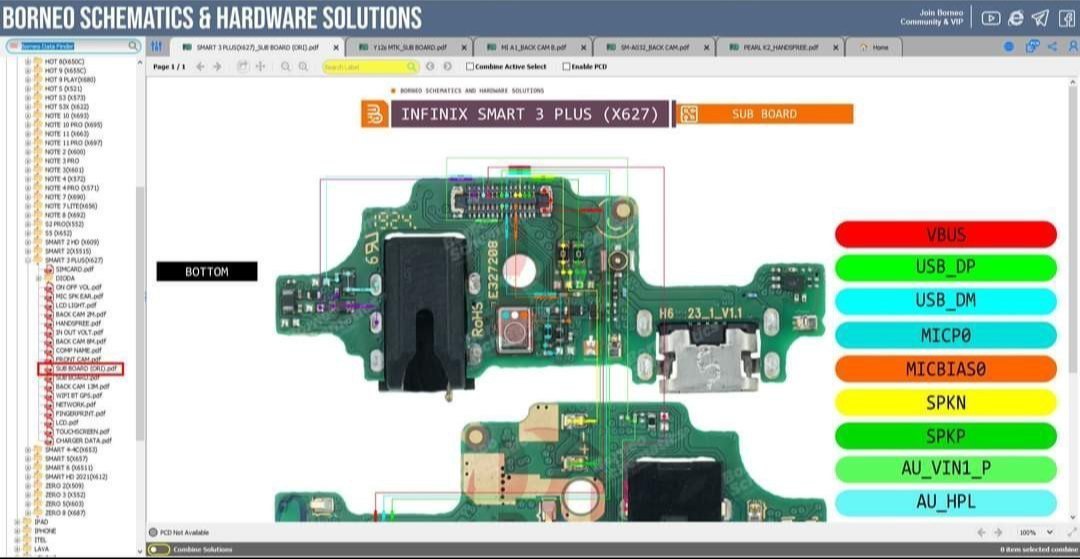
Task: Click the share icon near tabs
Action: coord(1052,47)
